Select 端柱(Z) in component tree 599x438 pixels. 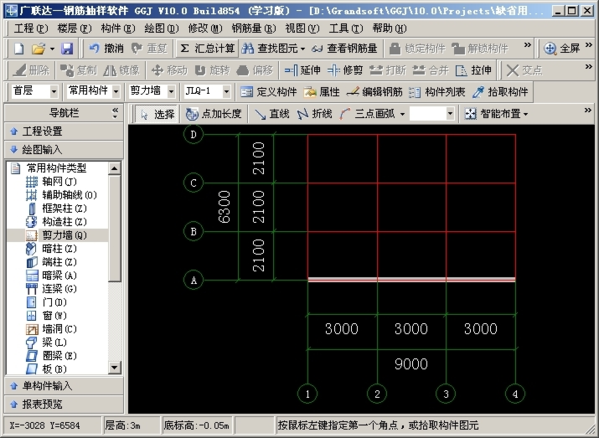(x=51, y=262)
